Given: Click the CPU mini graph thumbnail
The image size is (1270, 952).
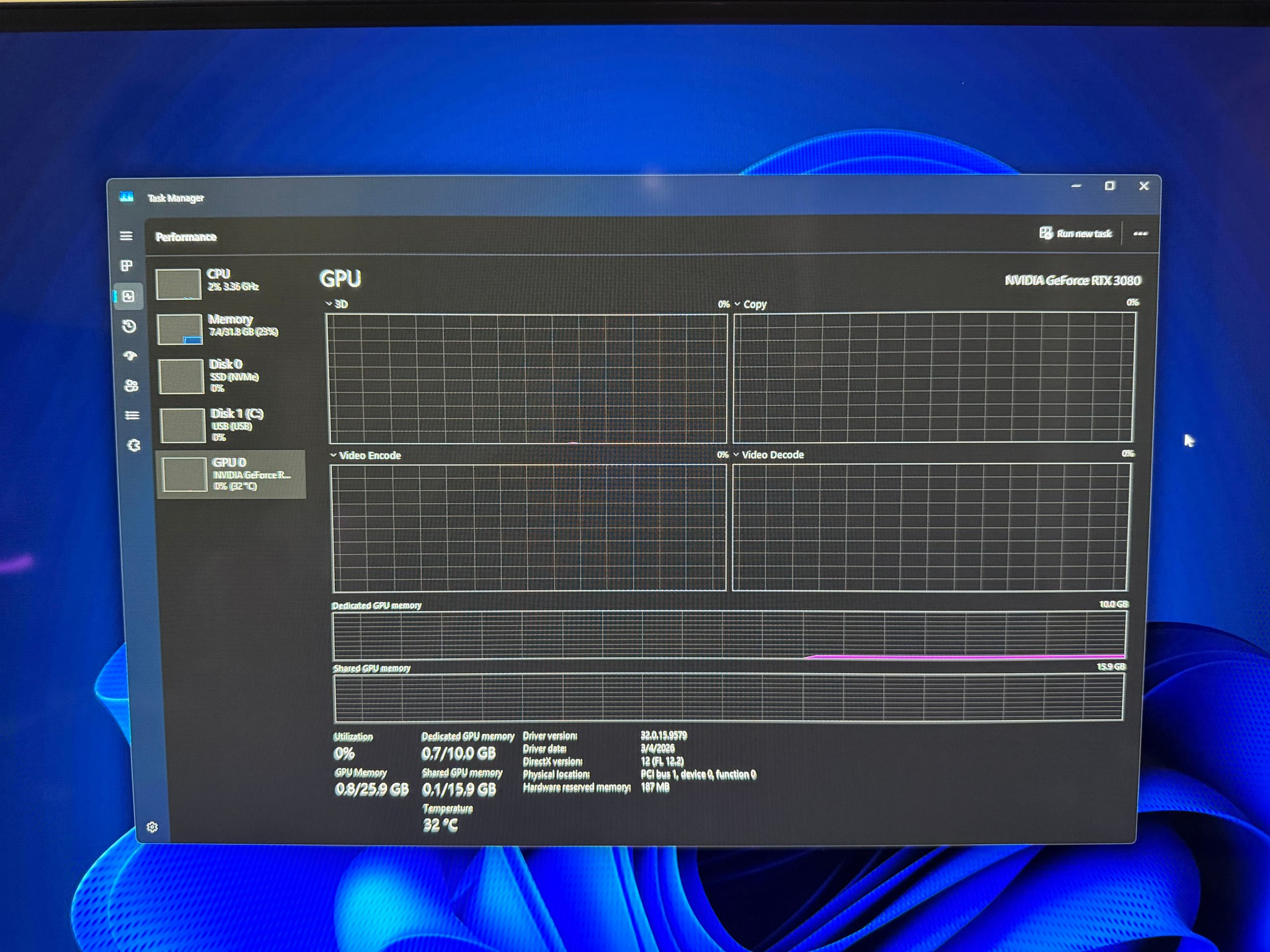Looking at the screenshot, I should coord(179,284).
